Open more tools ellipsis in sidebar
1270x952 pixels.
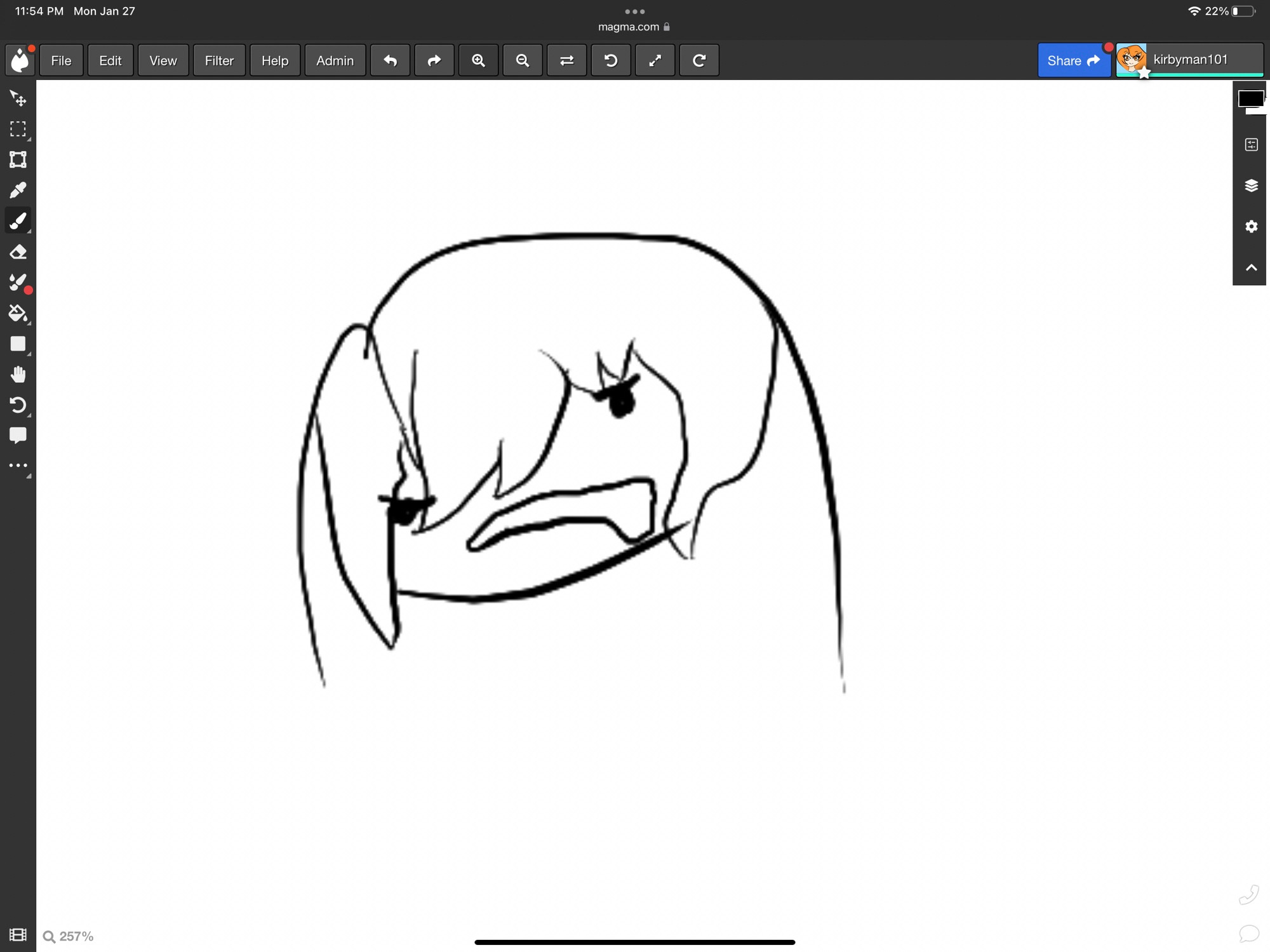pyautogui.click(x=18, y=466)
